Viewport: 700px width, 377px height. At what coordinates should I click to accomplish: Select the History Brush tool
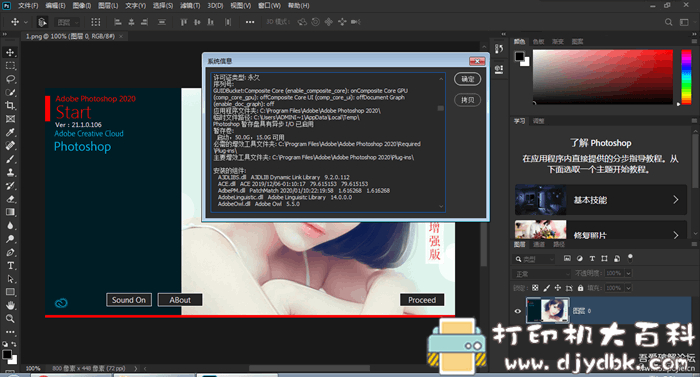(x=10, y=186)
